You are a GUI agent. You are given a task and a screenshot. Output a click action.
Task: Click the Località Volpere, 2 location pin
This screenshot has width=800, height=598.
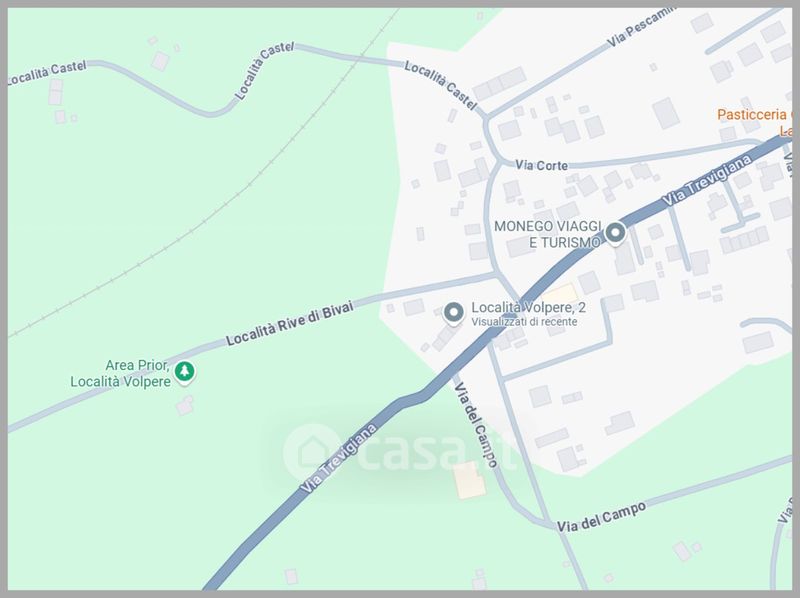[453, 313]
